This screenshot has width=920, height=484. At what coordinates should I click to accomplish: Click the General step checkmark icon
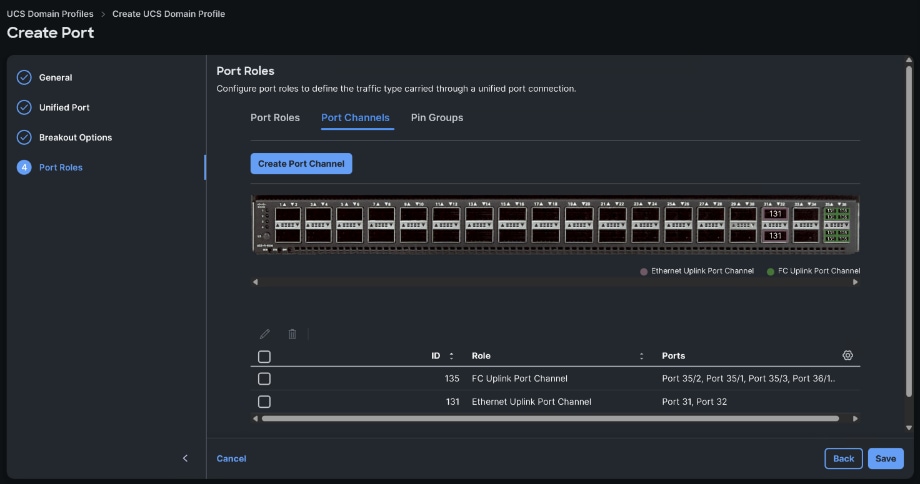(x=24, y=77)
